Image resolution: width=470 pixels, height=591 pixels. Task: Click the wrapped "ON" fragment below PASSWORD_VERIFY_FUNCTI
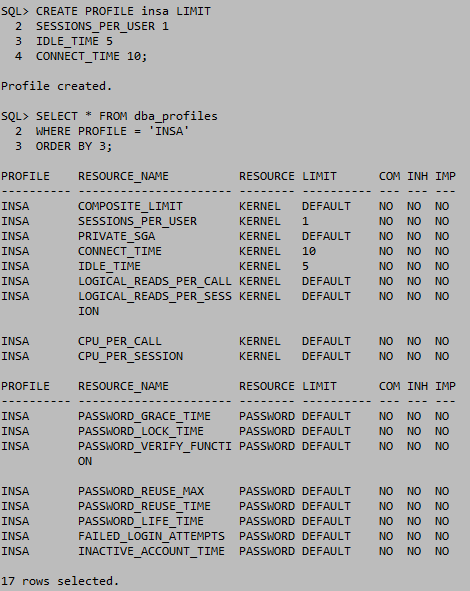click(x=85, y=461)
